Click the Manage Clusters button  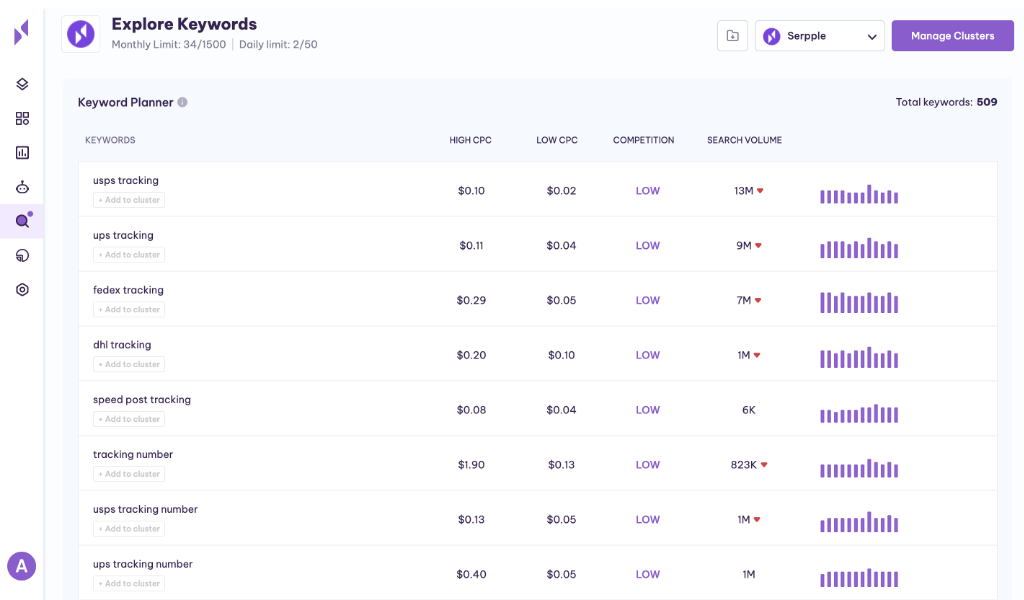point(952,36)
